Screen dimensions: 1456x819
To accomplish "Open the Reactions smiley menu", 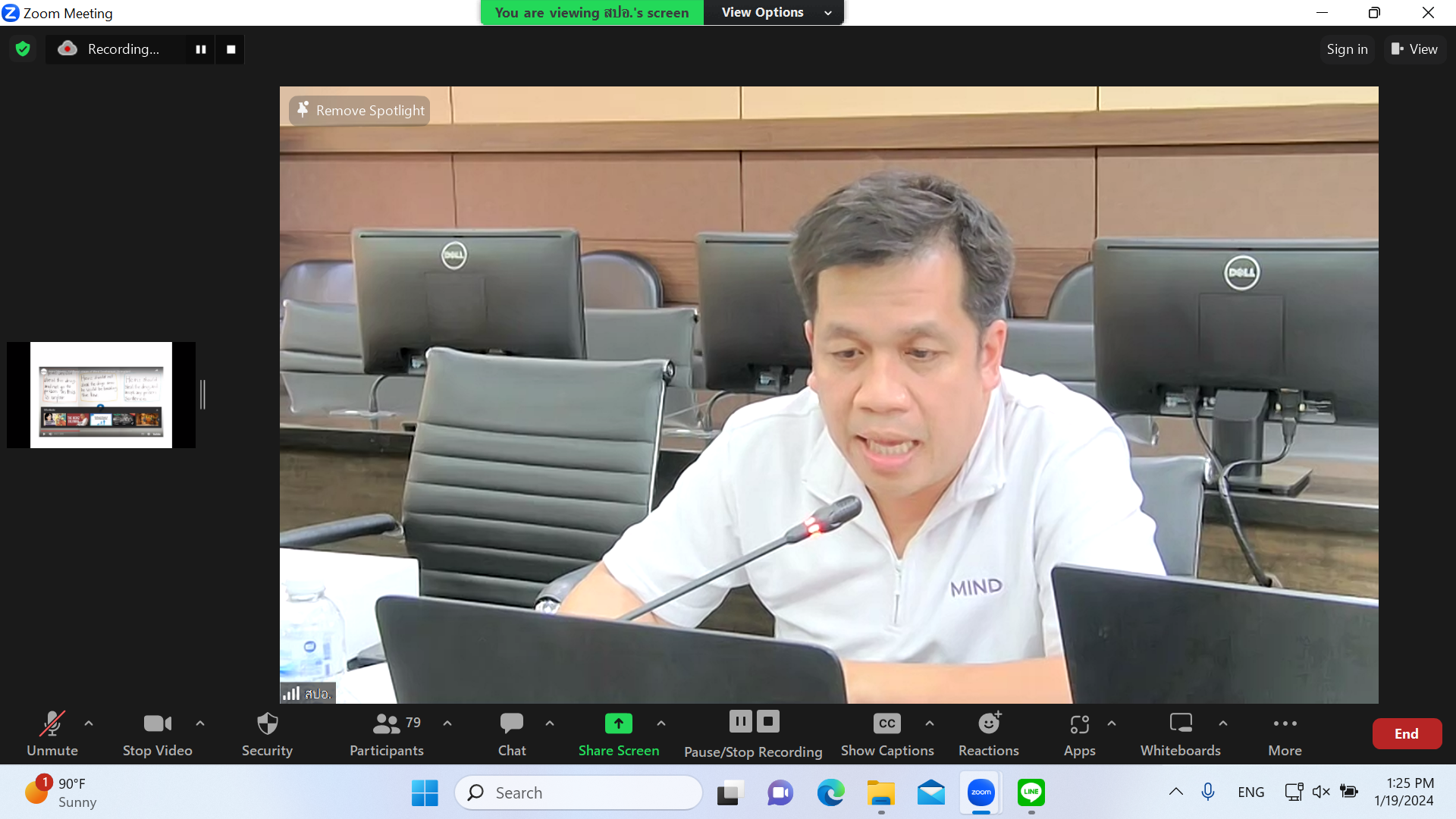I will [988, 724].
